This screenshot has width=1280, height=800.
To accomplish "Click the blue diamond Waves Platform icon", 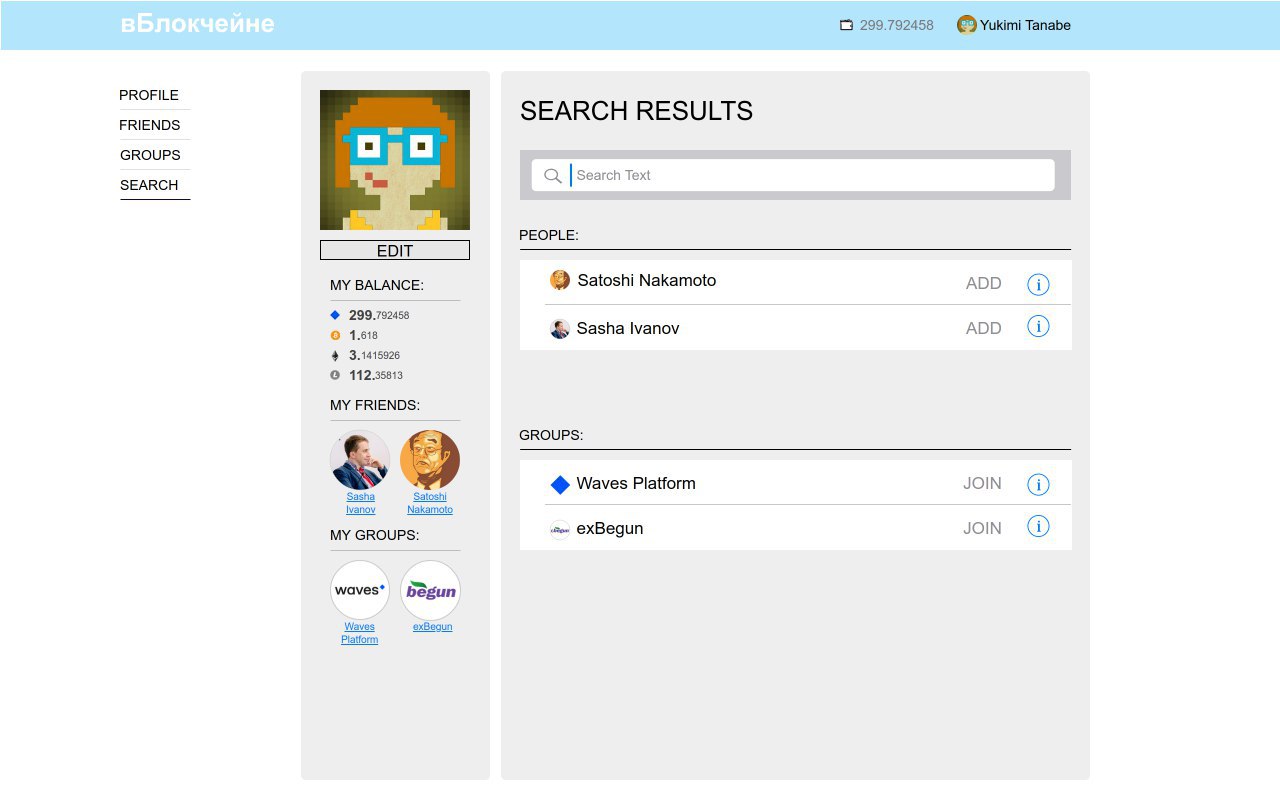I will click(560, 485).
